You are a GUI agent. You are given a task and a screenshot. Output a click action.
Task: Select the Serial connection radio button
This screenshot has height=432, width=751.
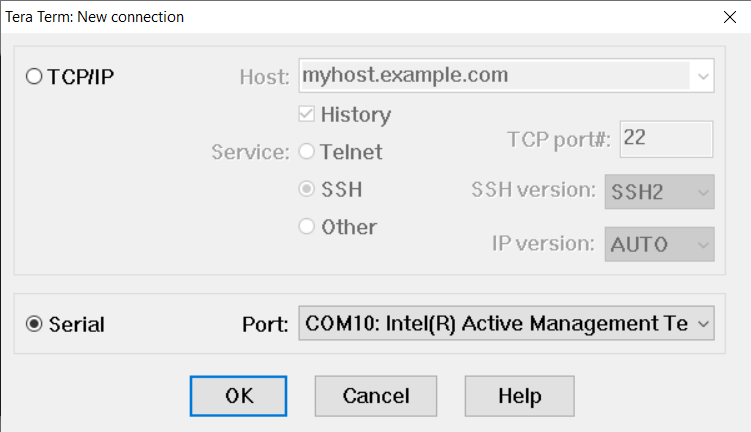35,324
